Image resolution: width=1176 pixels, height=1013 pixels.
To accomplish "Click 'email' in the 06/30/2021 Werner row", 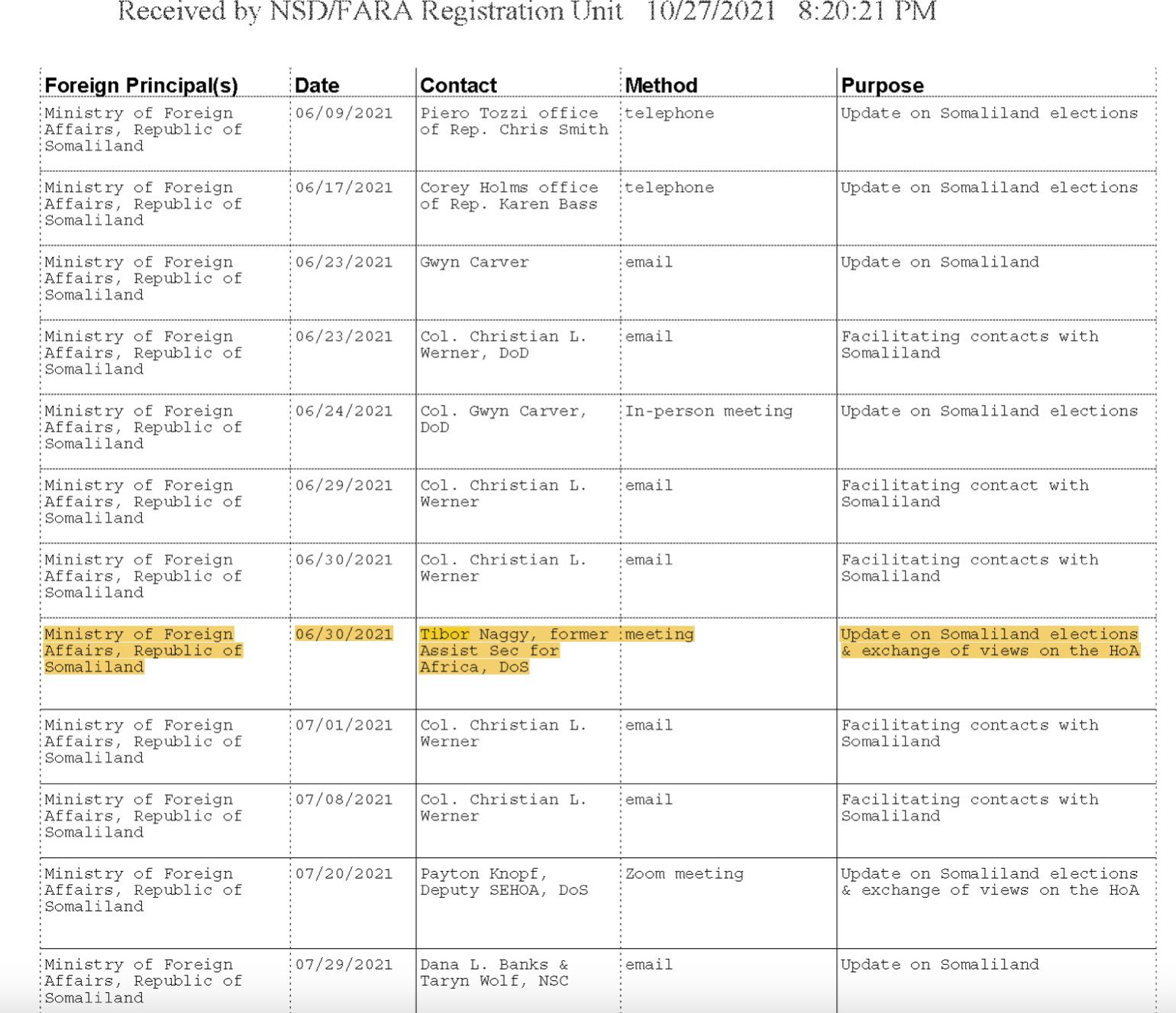I will 649,560.
